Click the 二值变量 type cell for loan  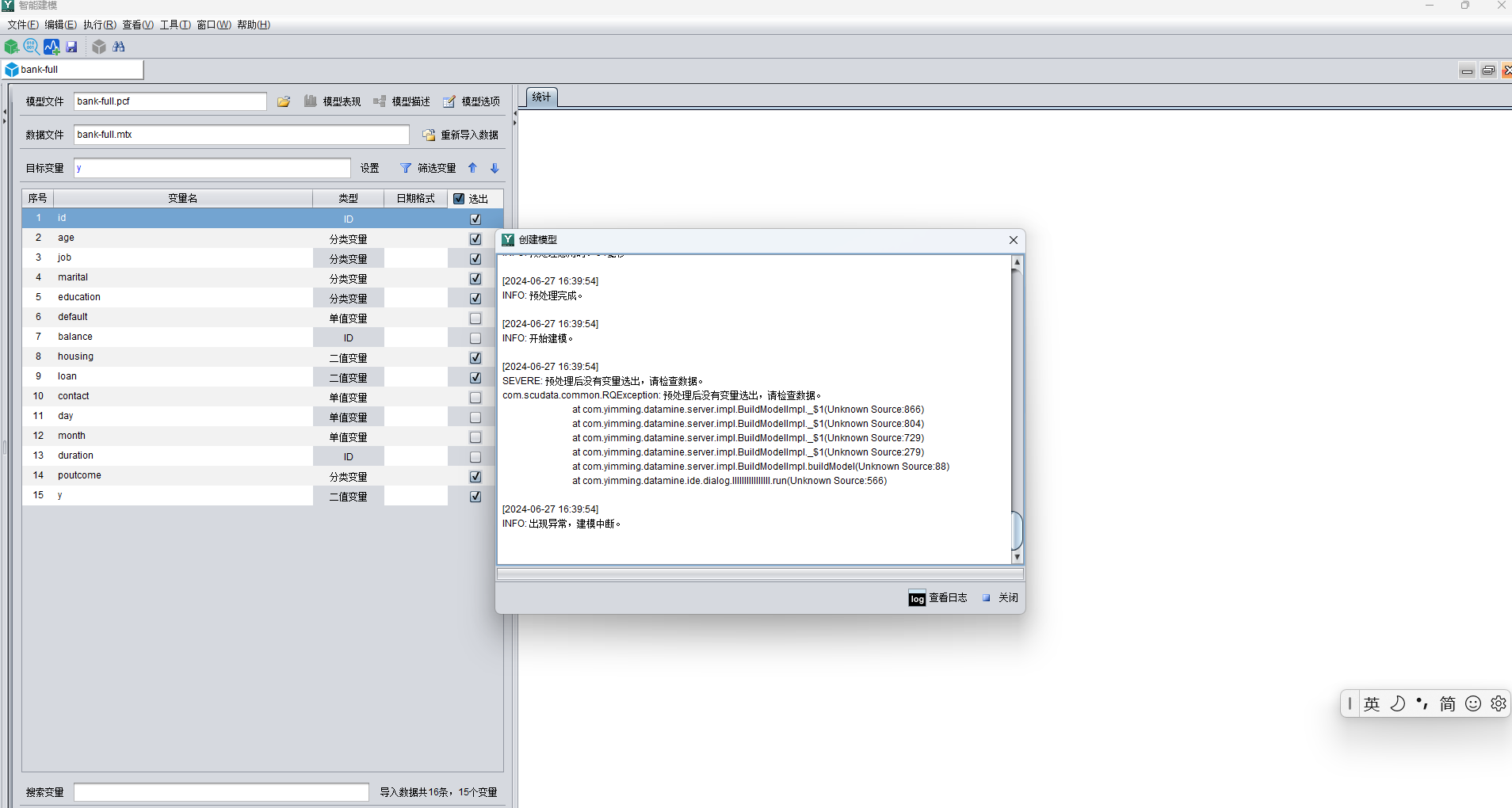349,378
